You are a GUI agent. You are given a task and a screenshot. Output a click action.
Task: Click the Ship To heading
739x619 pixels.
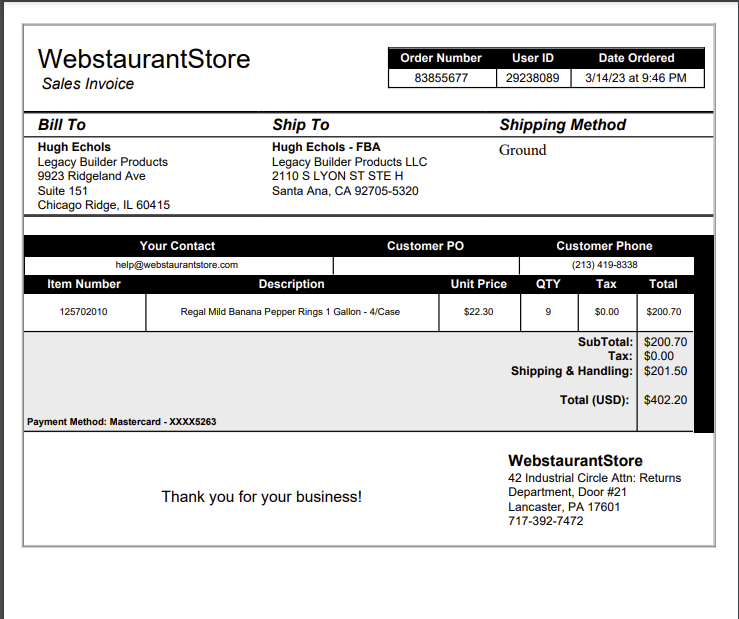coord(301,125)
